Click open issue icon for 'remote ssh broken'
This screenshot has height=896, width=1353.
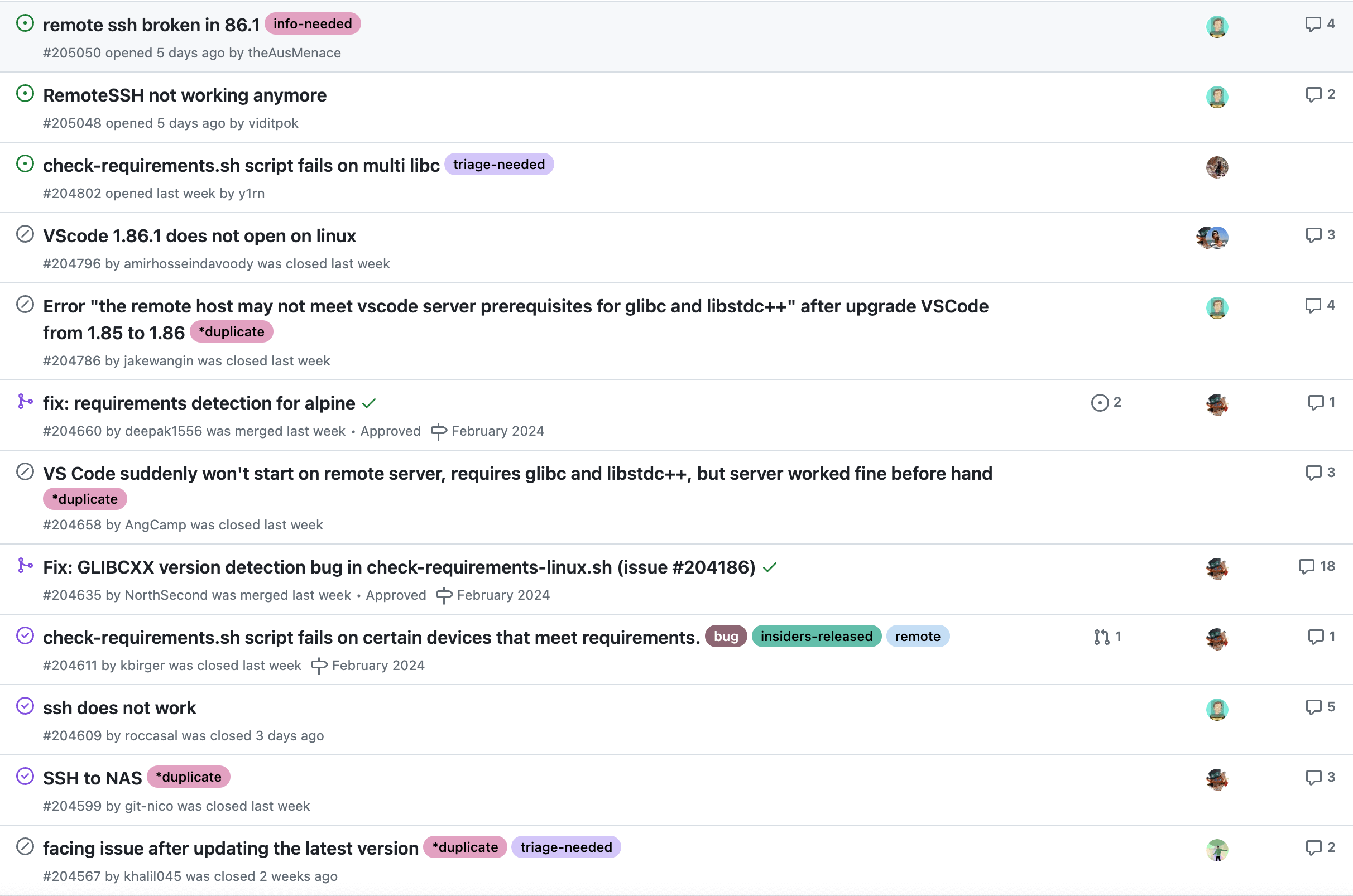click(25, 23)
